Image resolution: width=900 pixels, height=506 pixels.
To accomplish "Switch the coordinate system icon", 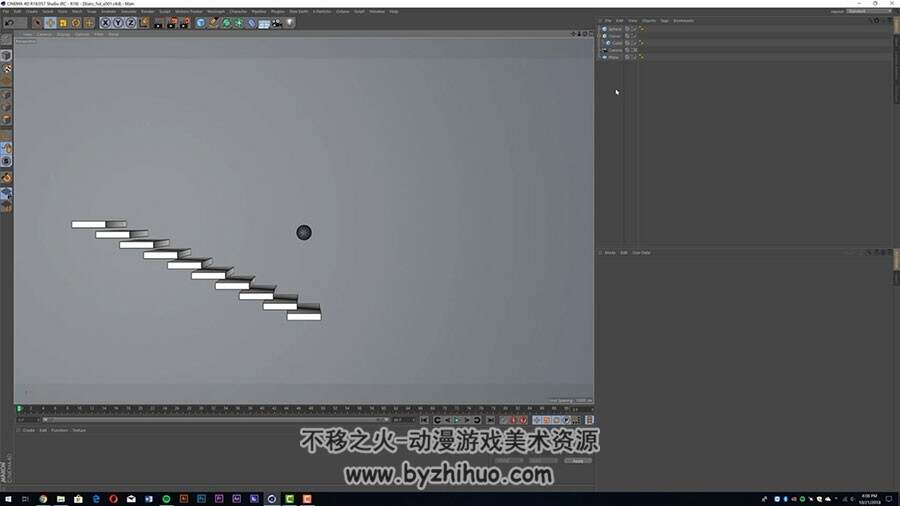I will pos(143,23).
